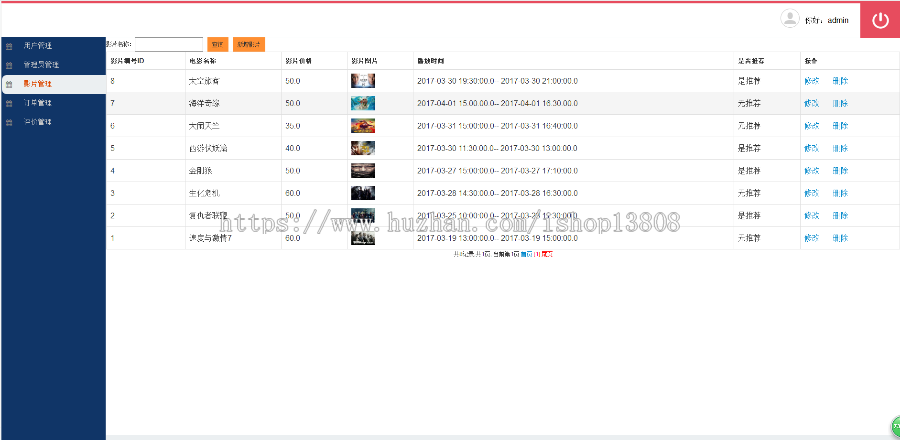
Task: Click the admin username text in header
Action: [837, 20]
